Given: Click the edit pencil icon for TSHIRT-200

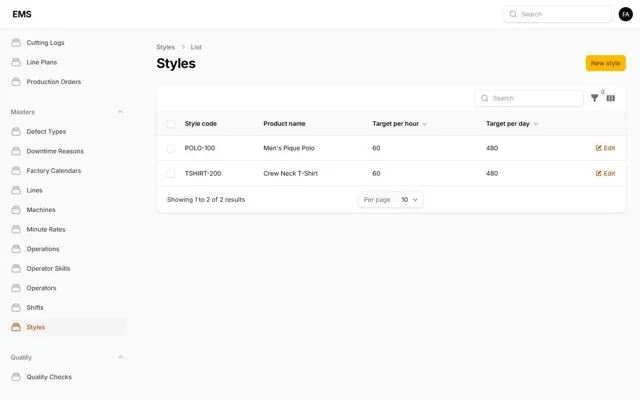Looking at the screenshot, I should click(598, 173).
